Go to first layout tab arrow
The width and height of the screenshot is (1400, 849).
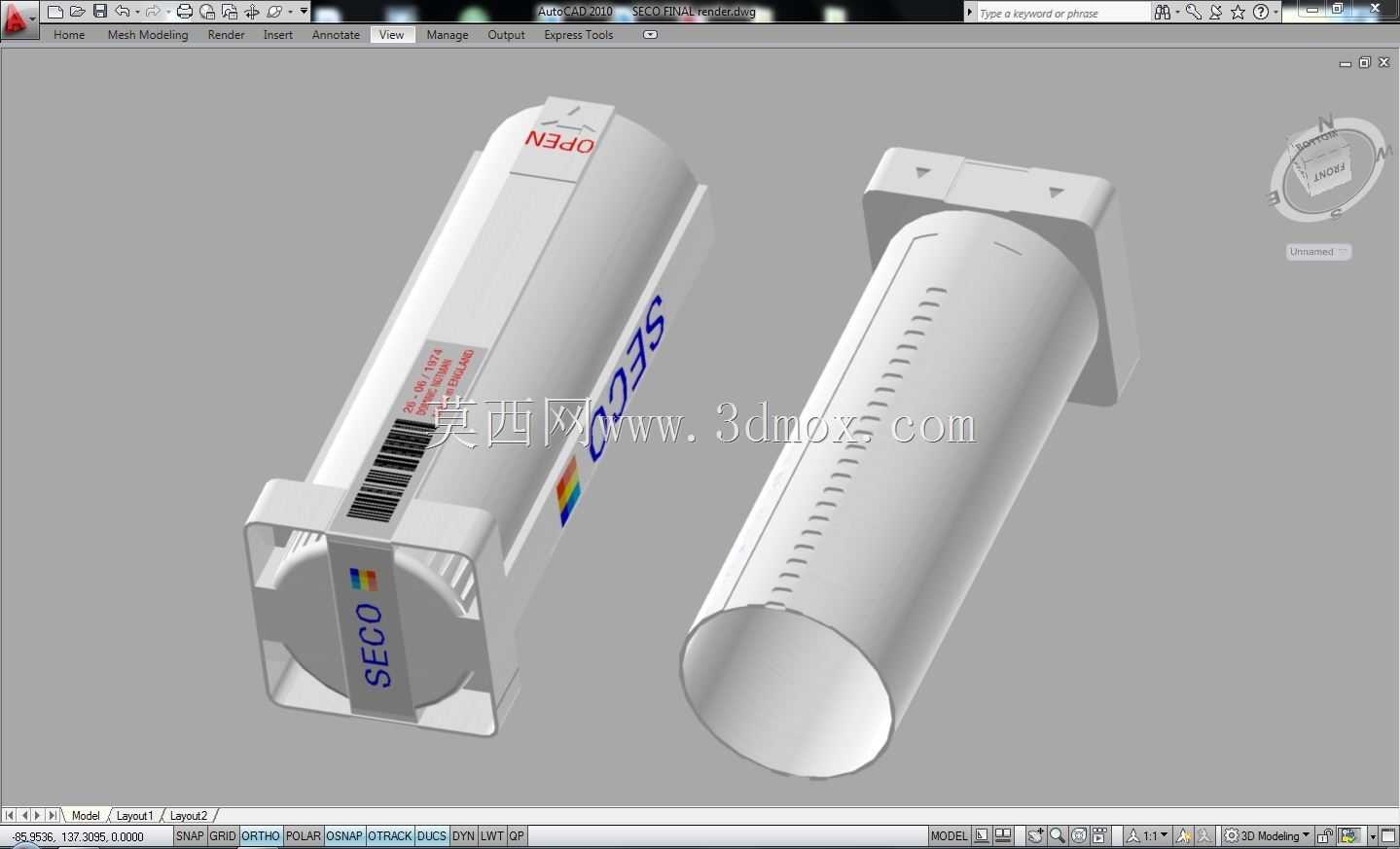[x=9, y=816]
